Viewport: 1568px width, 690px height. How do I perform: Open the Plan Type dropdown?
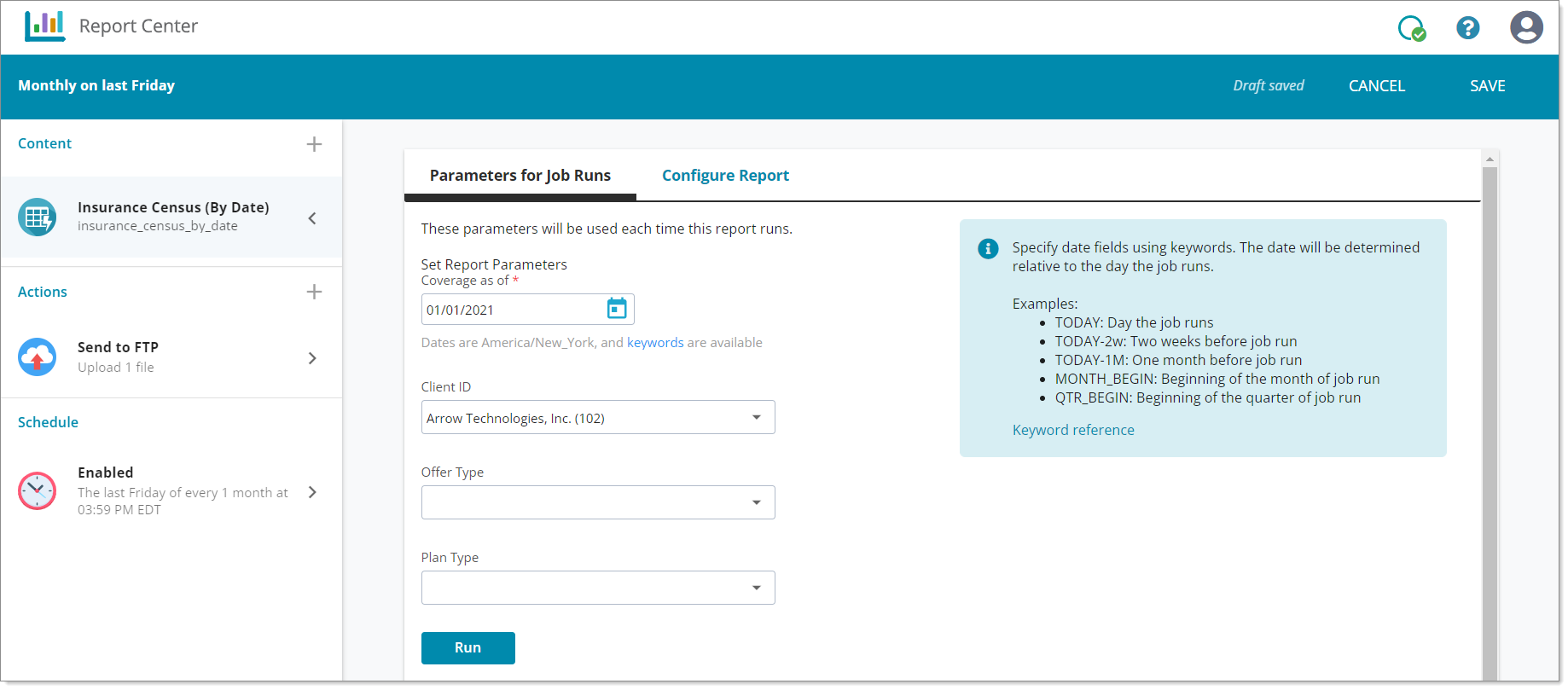[x=598, y=588]
